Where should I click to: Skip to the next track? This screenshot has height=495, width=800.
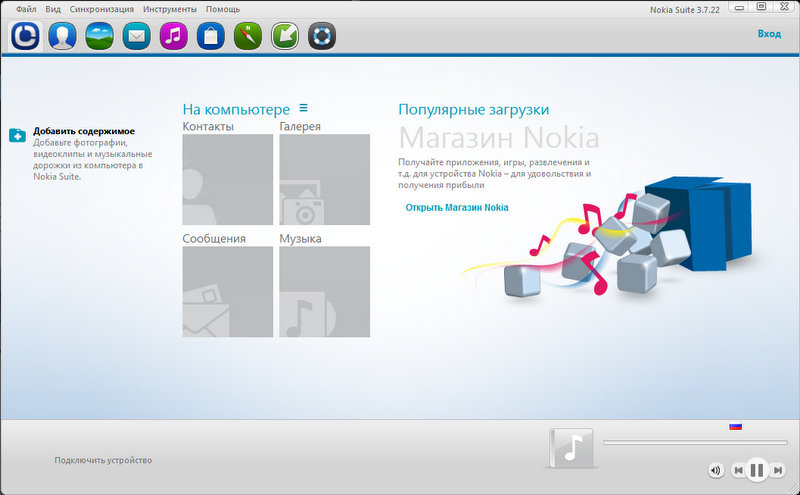pyautogui.click(x=777, y=470)
